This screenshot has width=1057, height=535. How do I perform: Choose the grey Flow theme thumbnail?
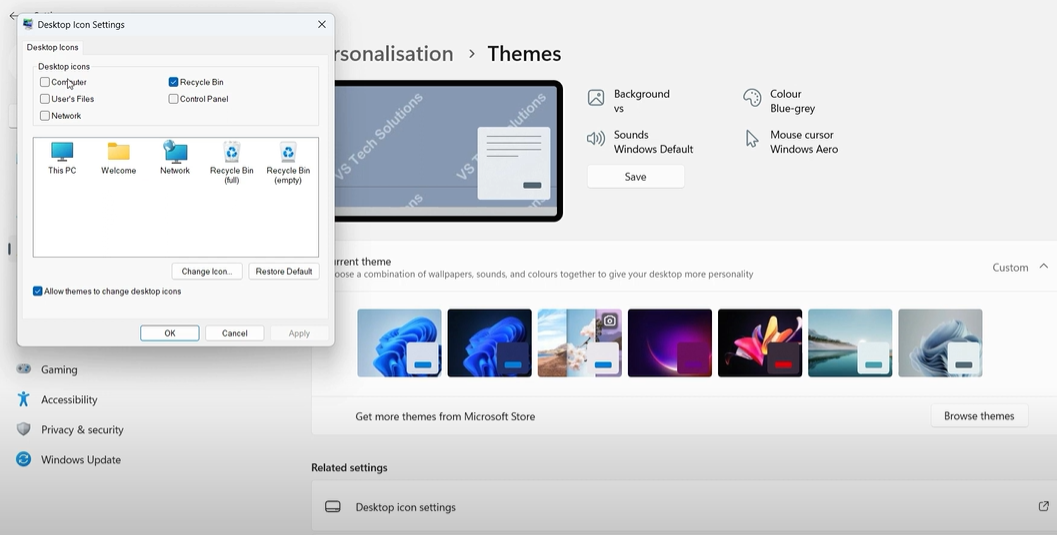coord(940,343)
